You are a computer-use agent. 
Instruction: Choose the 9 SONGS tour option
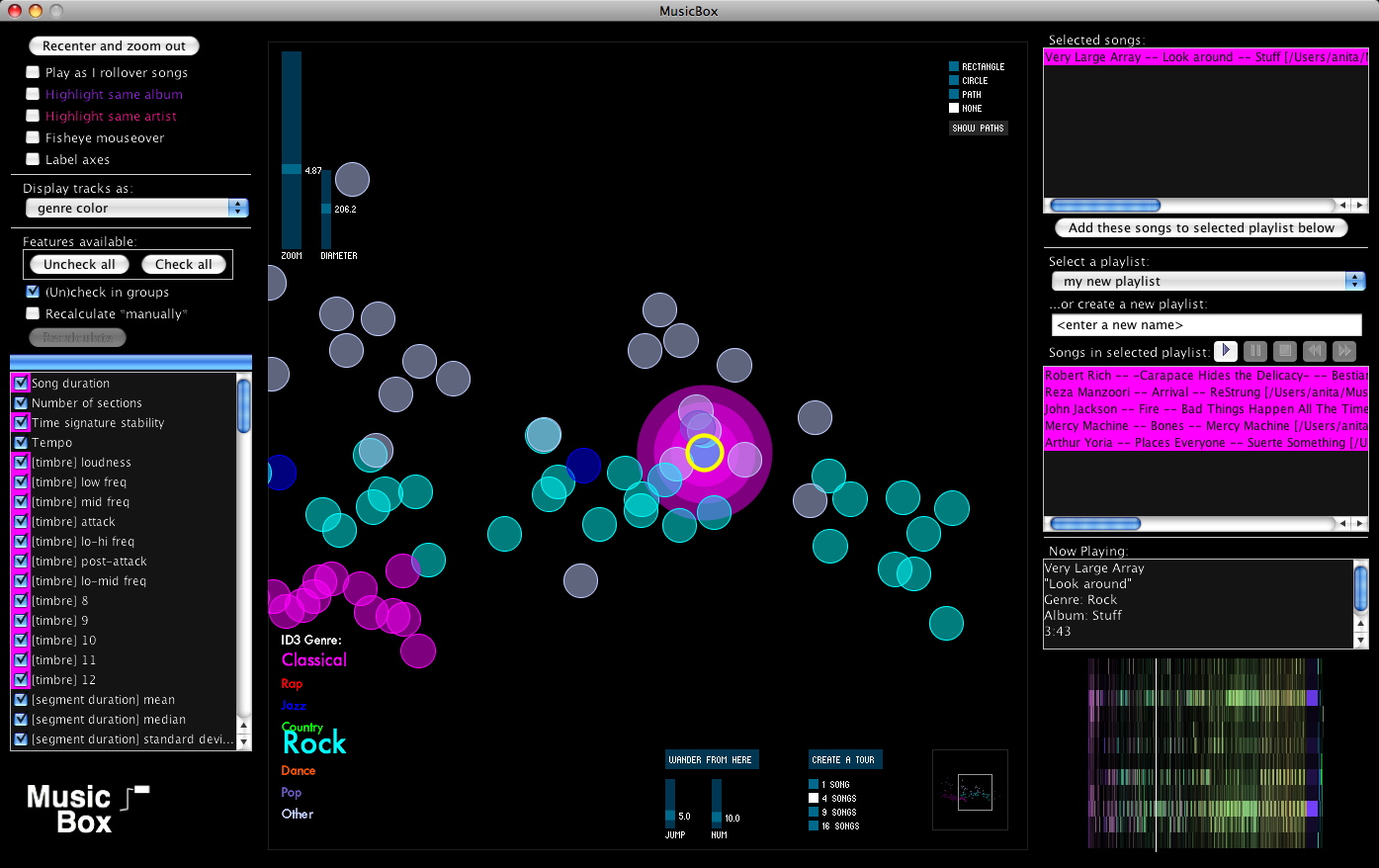(814, 812)
